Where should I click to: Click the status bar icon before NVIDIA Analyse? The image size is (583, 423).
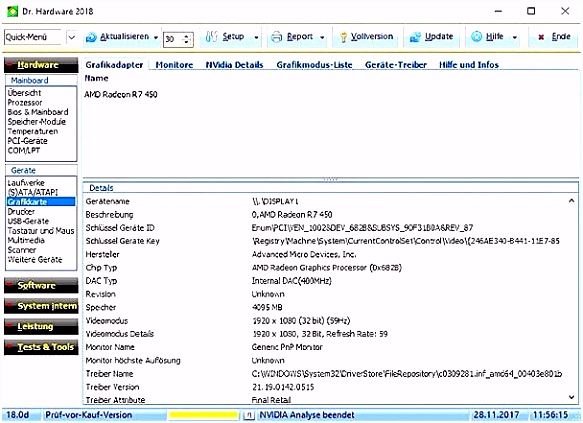click(249, 415)
